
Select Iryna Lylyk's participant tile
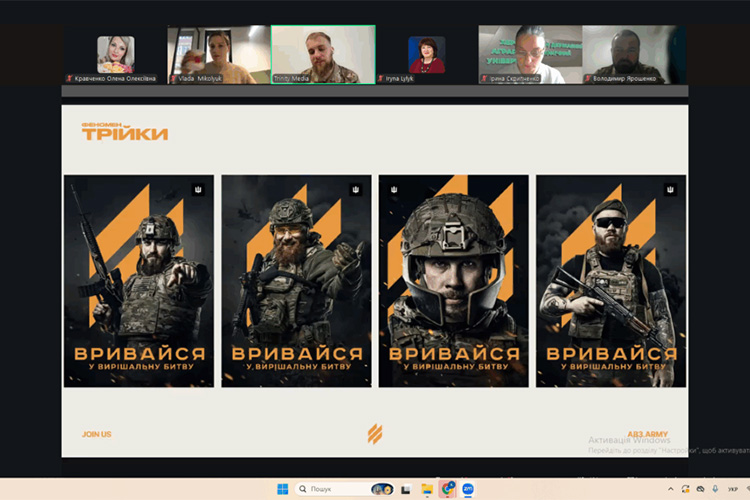[427, 54]
